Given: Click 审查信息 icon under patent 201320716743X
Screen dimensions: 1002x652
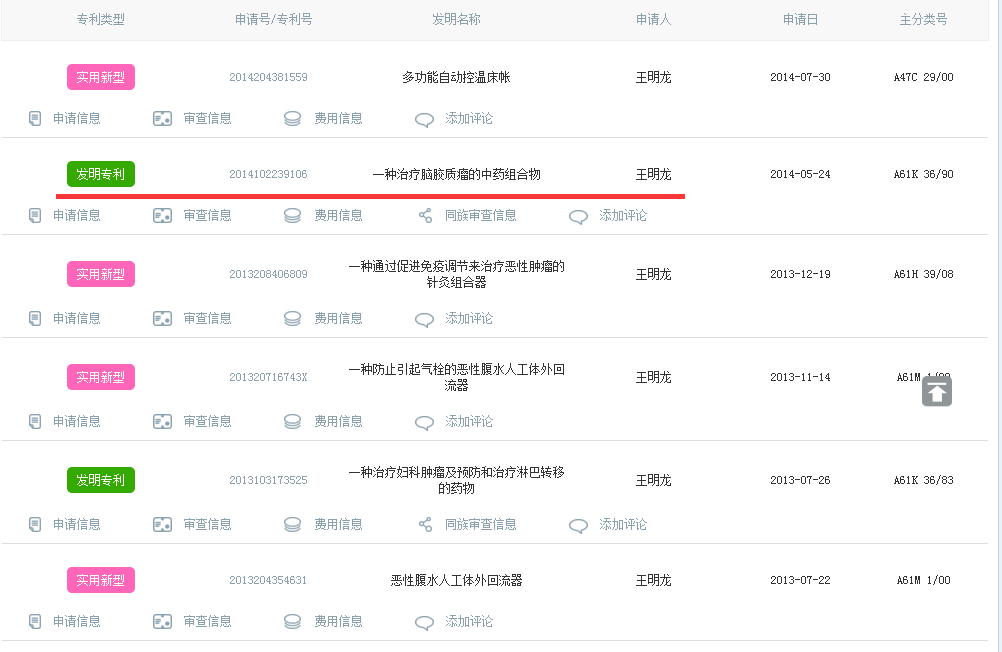Looking at the screenshot, I should tap(163, 422).
